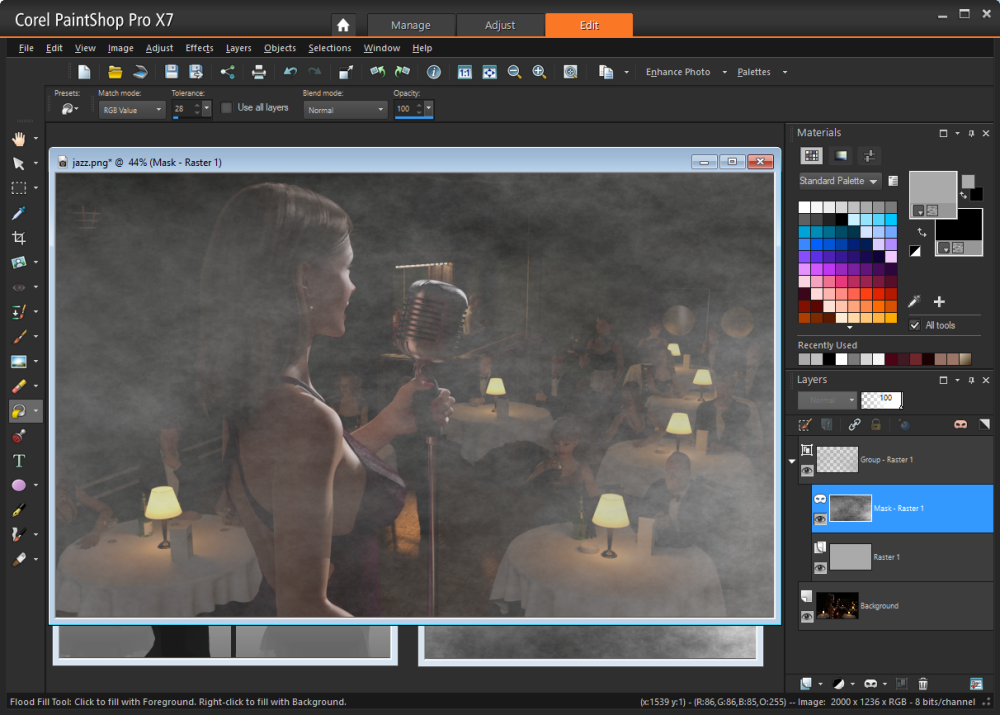This screenshot has height=715, width=1000.
Task: Click the New image icon
Action: (84, 72)
